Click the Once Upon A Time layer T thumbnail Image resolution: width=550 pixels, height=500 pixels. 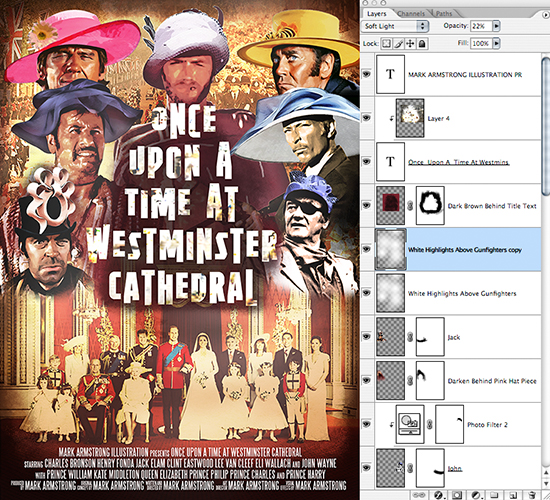(390, 161)
